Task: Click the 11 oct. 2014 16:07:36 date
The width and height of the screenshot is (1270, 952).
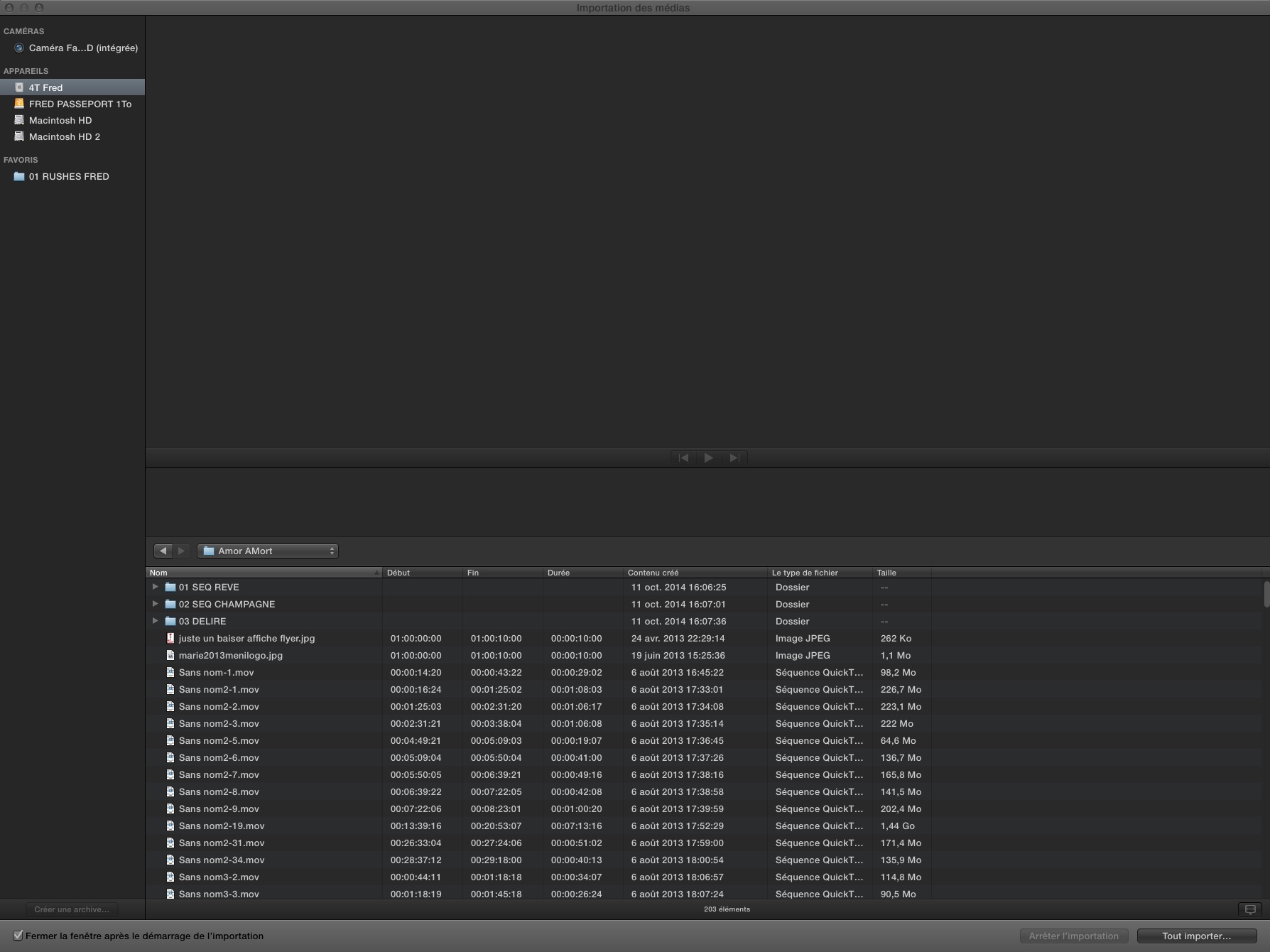Action: (x=678, y=621)
